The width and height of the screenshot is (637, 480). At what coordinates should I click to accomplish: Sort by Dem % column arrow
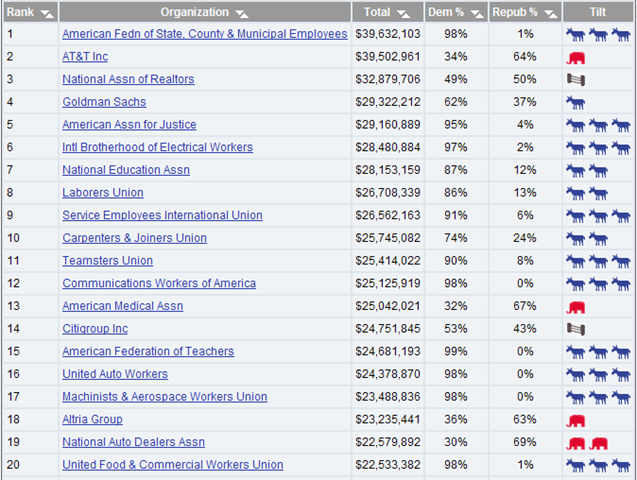click(470, 14)
